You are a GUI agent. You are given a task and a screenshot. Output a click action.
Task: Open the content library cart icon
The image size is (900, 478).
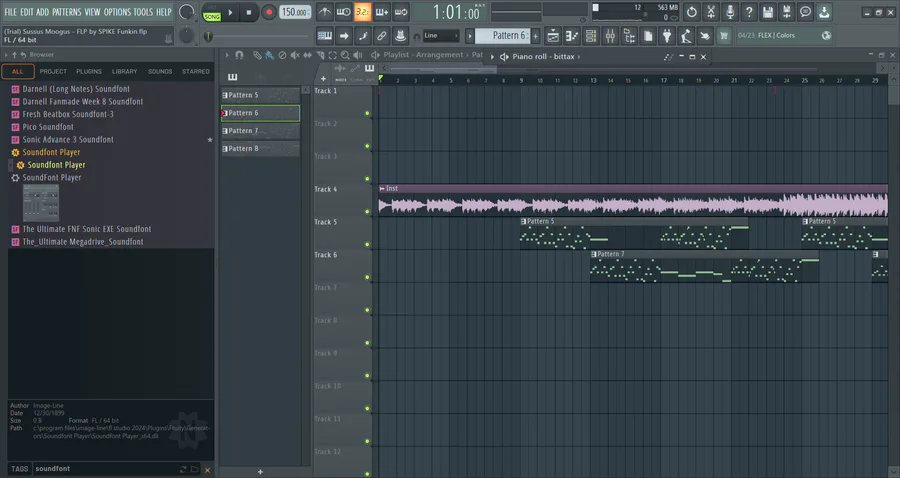click(x=724, y=36)
